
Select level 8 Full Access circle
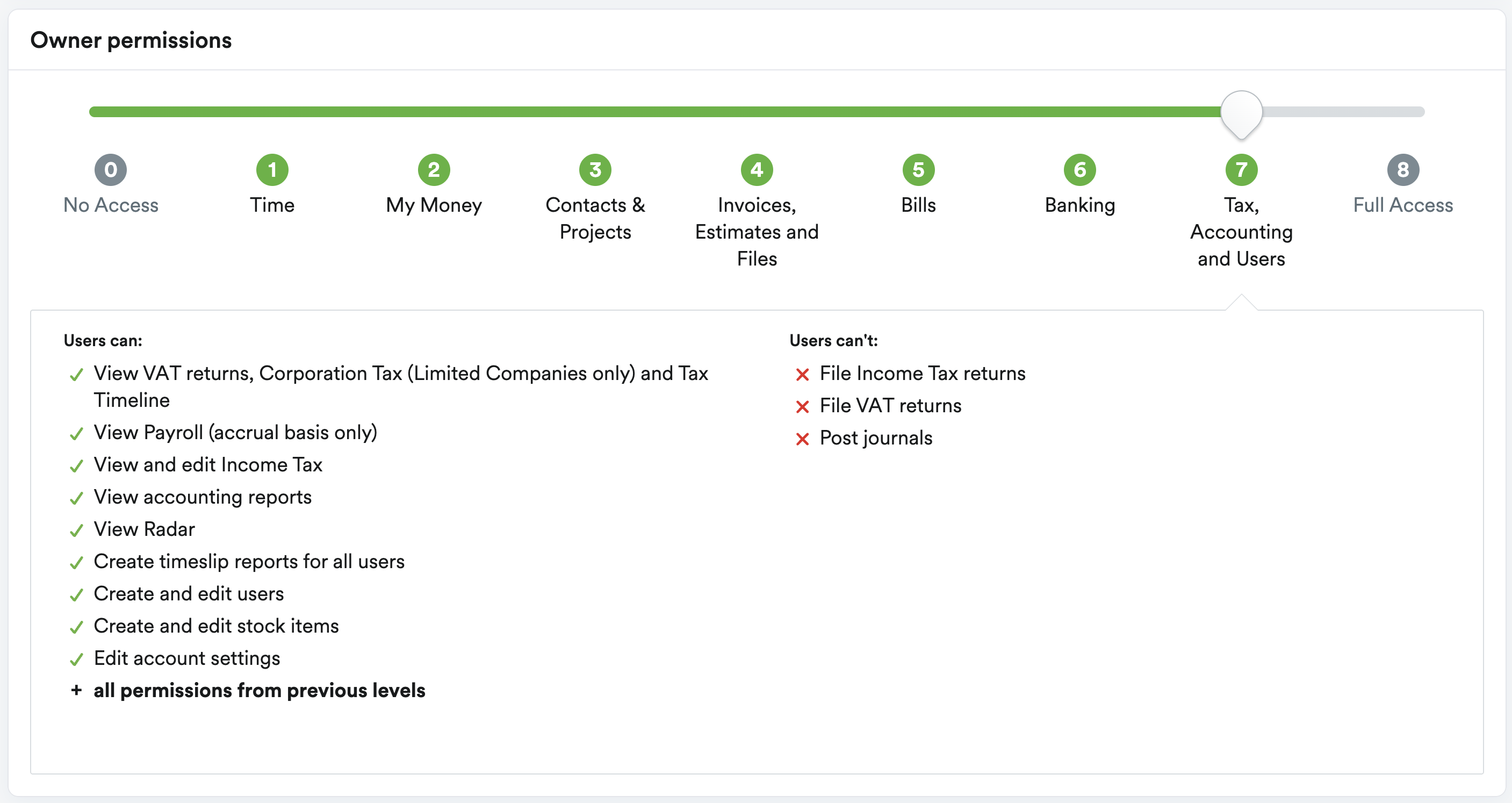[1403, 170]
